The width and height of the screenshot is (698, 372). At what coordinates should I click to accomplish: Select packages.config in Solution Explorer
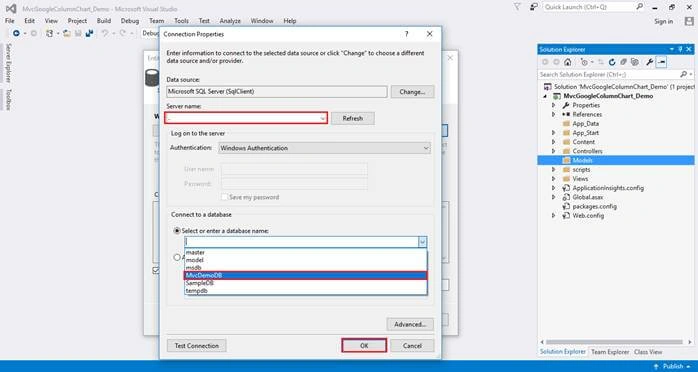(594, 206)
